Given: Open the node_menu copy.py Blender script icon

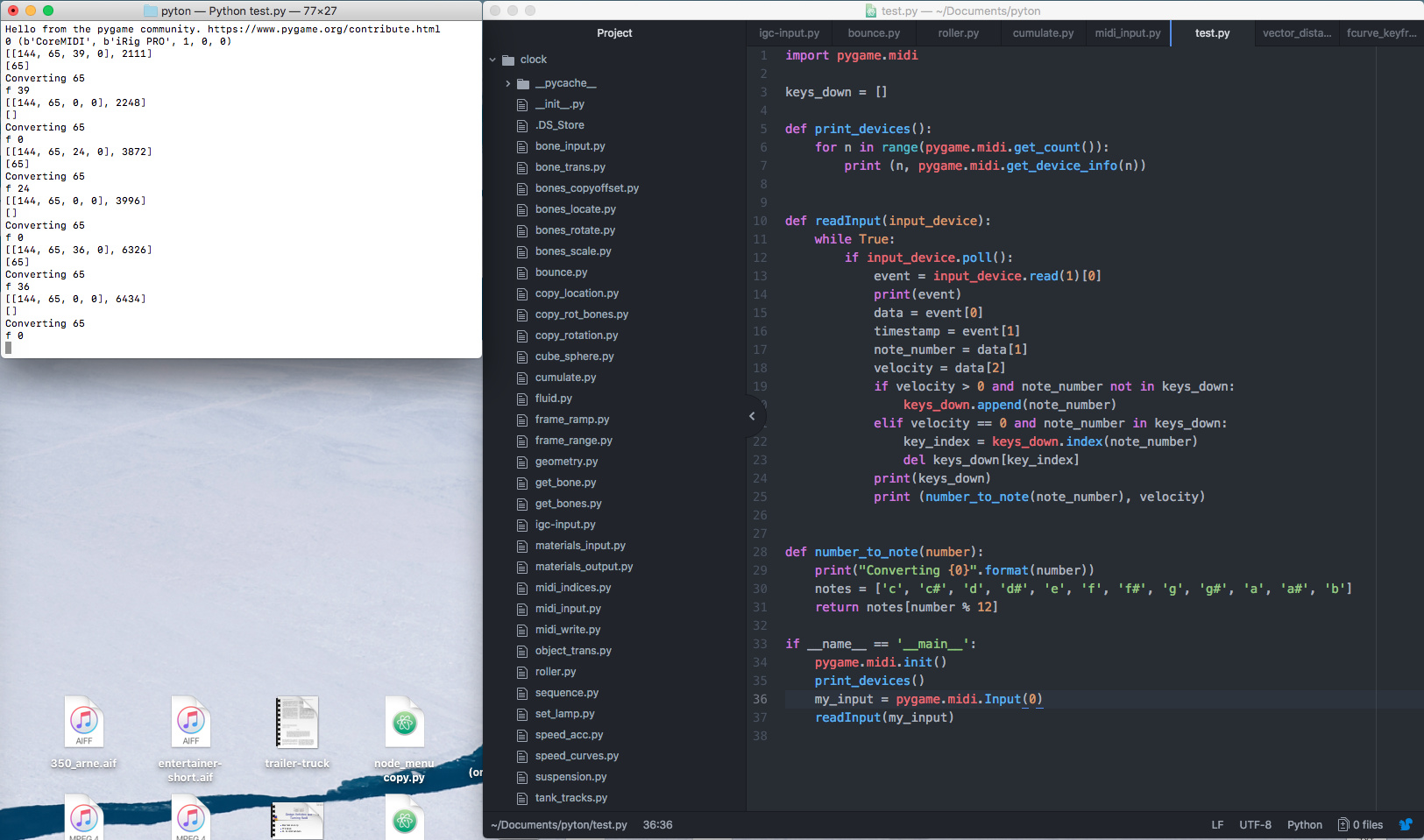Looking at the screenshot, I should [x=404, y=723].
